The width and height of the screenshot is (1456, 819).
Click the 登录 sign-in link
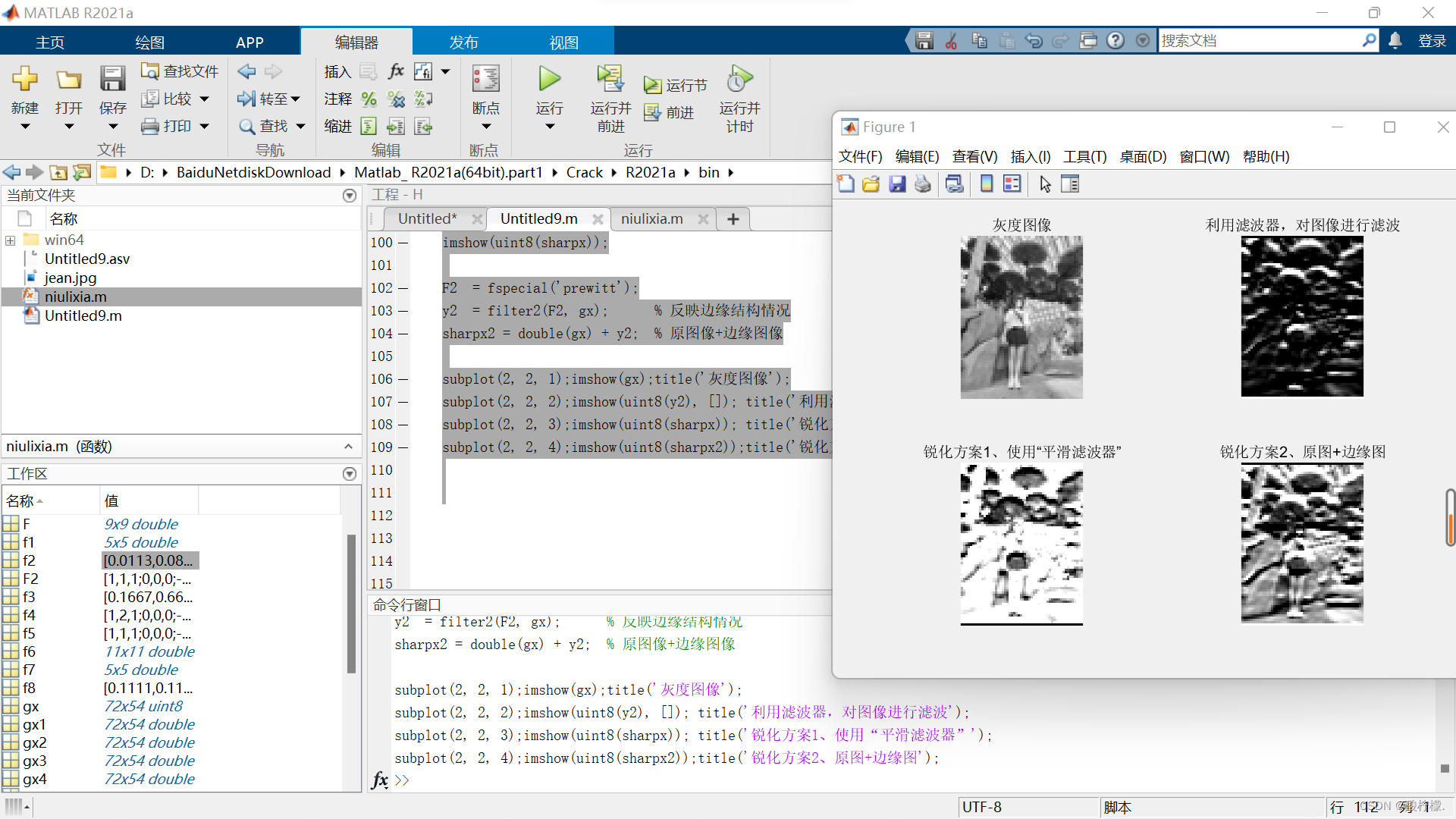pyautogui.click(x=1432, y=41)
